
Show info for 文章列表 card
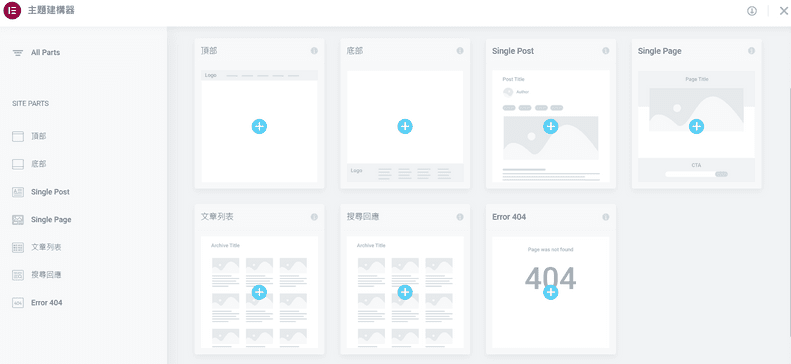coord(314,217)
